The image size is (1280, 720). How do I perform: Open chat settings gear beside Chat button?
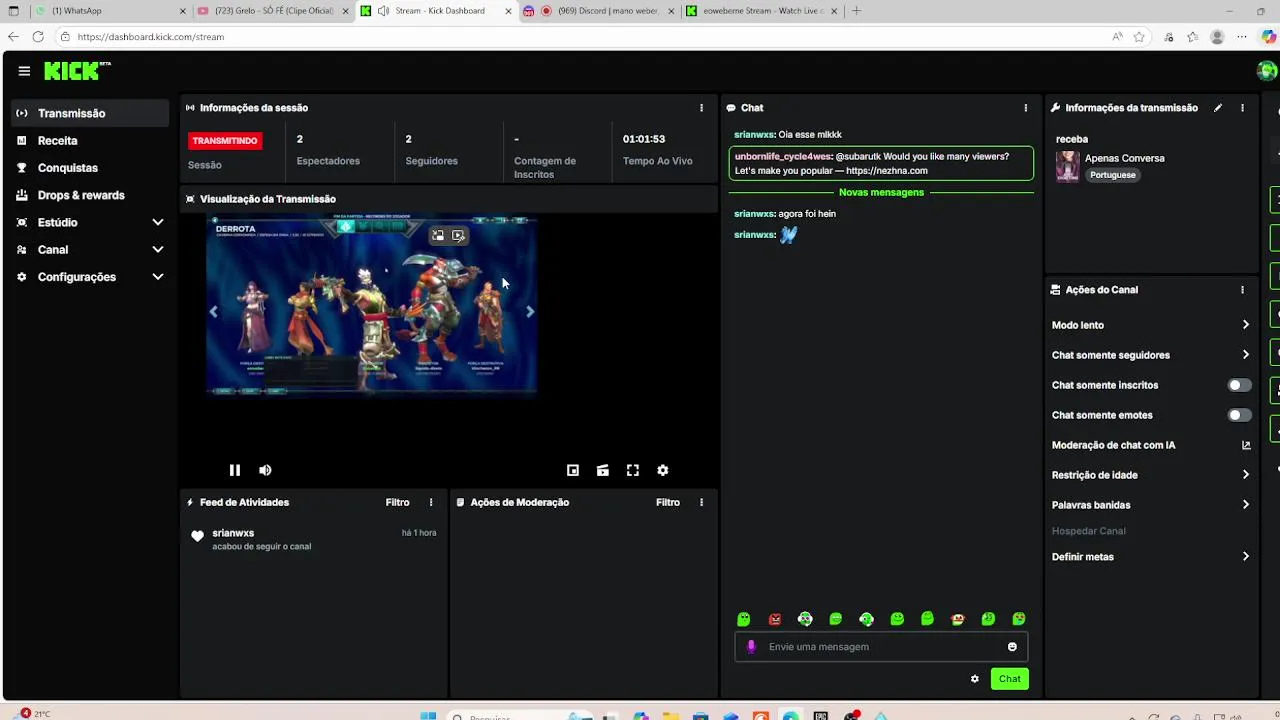tap(975, 679)
